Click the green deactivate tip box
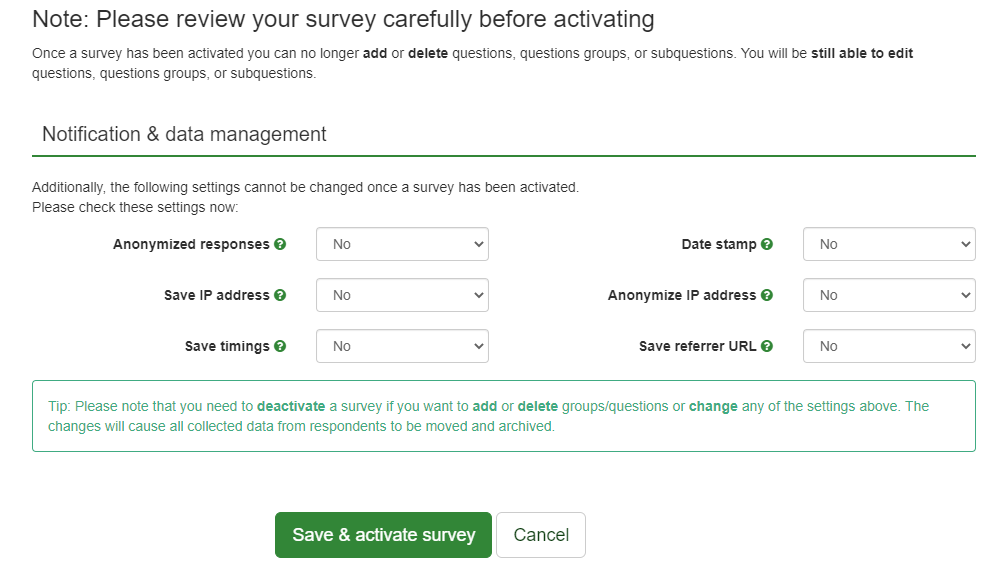995x570 pixels. [x=503, y=416]
